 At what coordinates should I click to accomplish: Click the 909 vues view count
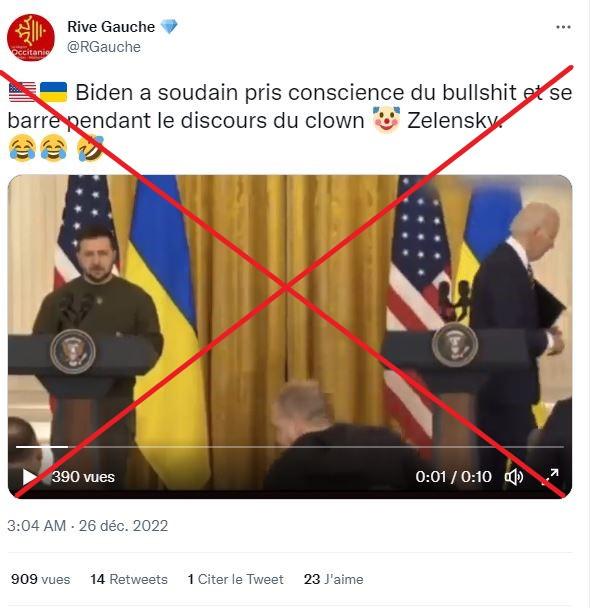click(x=41, y=579)
